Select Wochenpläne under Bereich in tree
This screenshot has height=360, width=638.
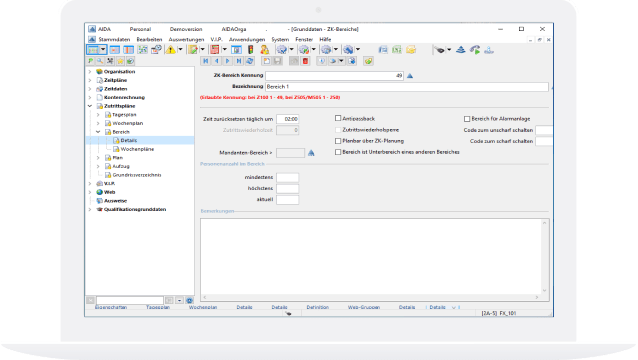(x=137, y=149)
